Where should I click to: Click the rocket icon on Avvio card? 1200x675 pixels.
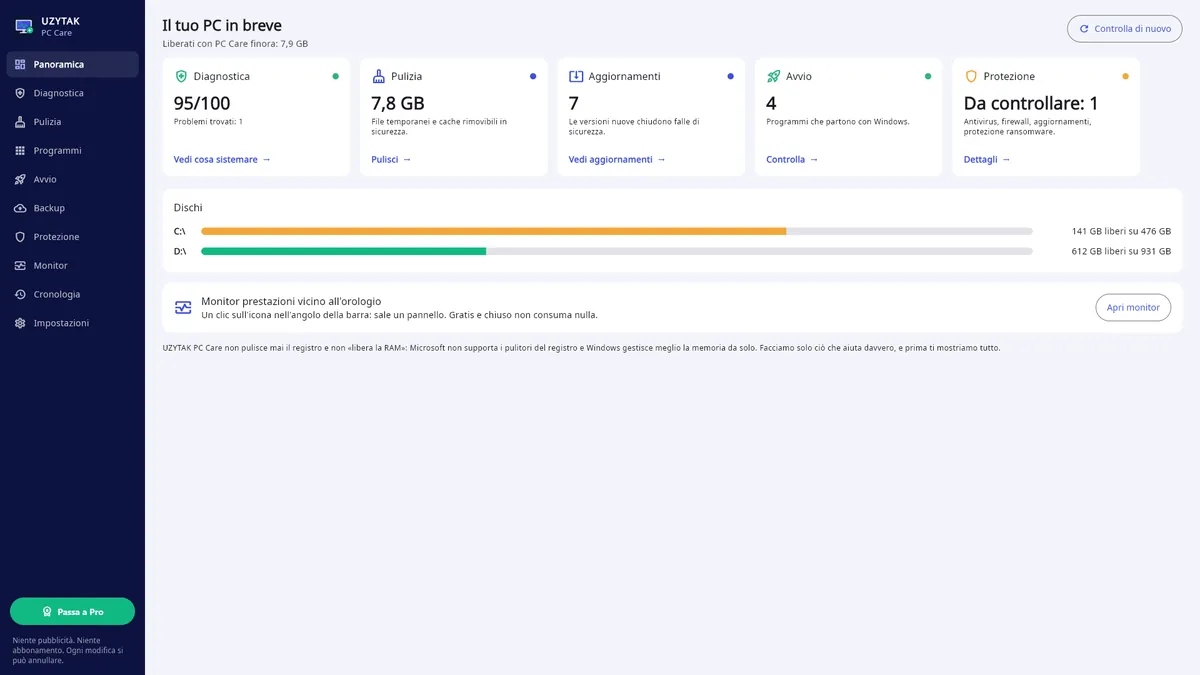tap(773, 76)
